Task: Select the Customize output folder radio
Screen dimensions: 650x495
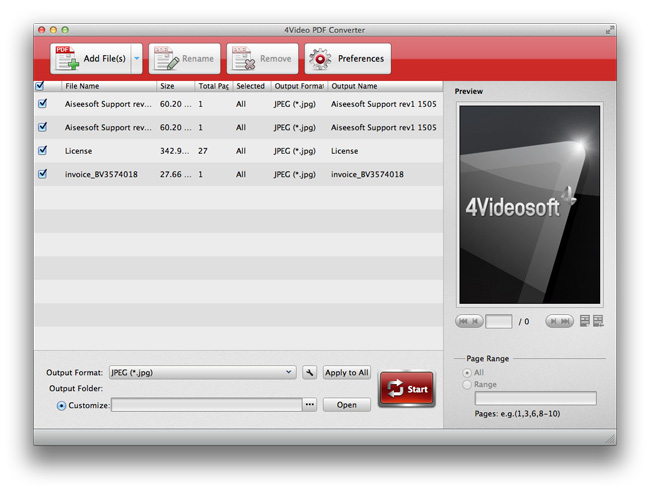Action: click(x=61, y=405)
